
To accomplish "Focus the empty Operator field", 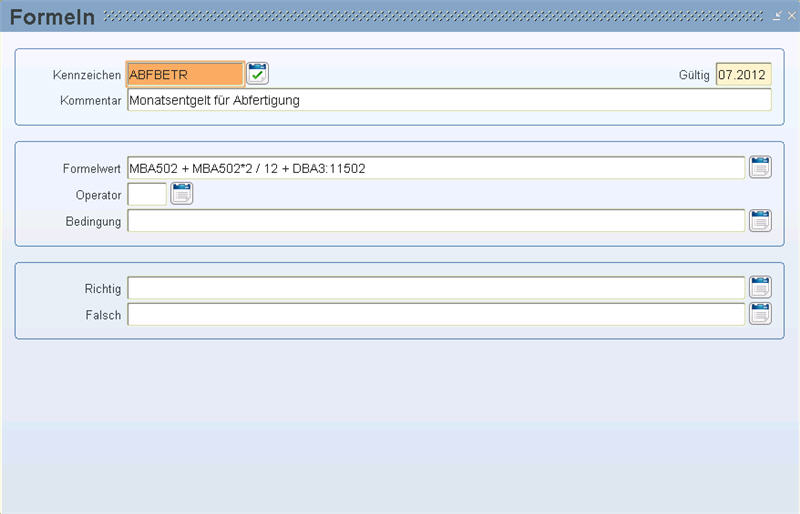I will point(147,194).
